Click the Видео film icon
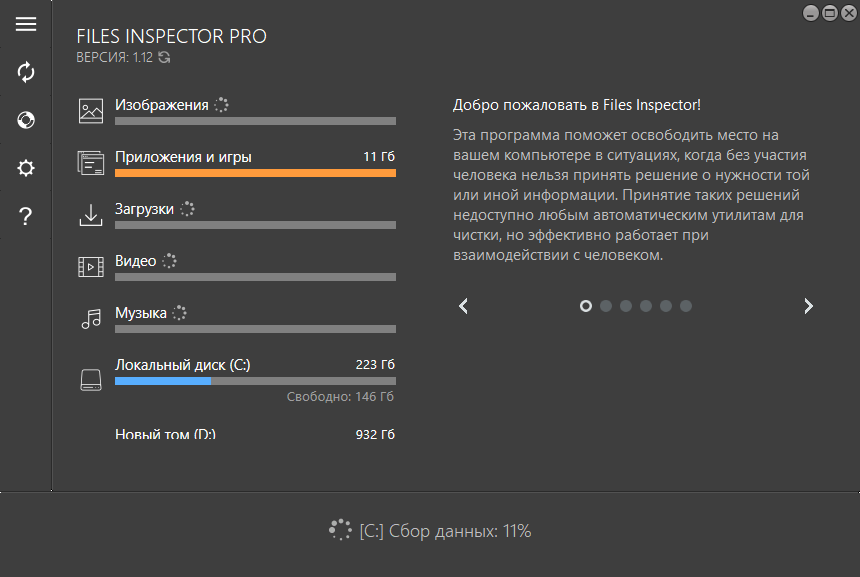The height and width of the screenshot is (577, 860). 91,267
